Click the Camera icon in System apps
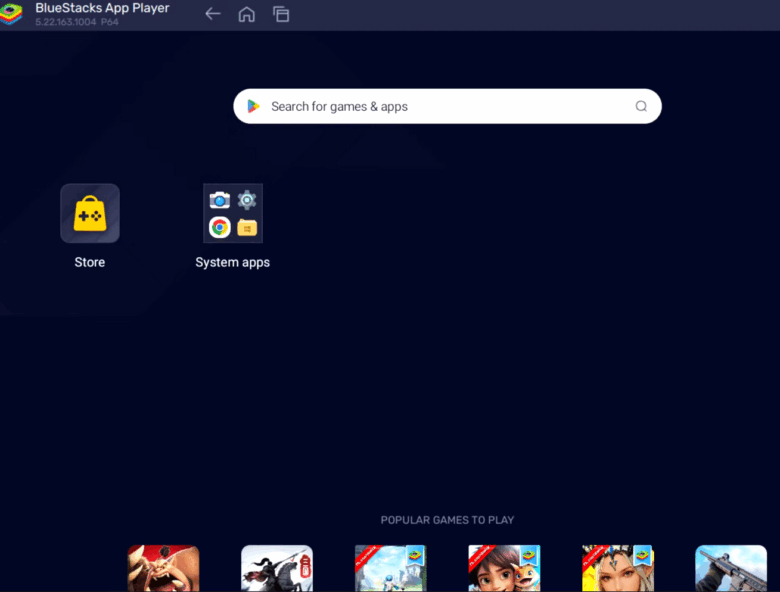 (x=220, y=200)
